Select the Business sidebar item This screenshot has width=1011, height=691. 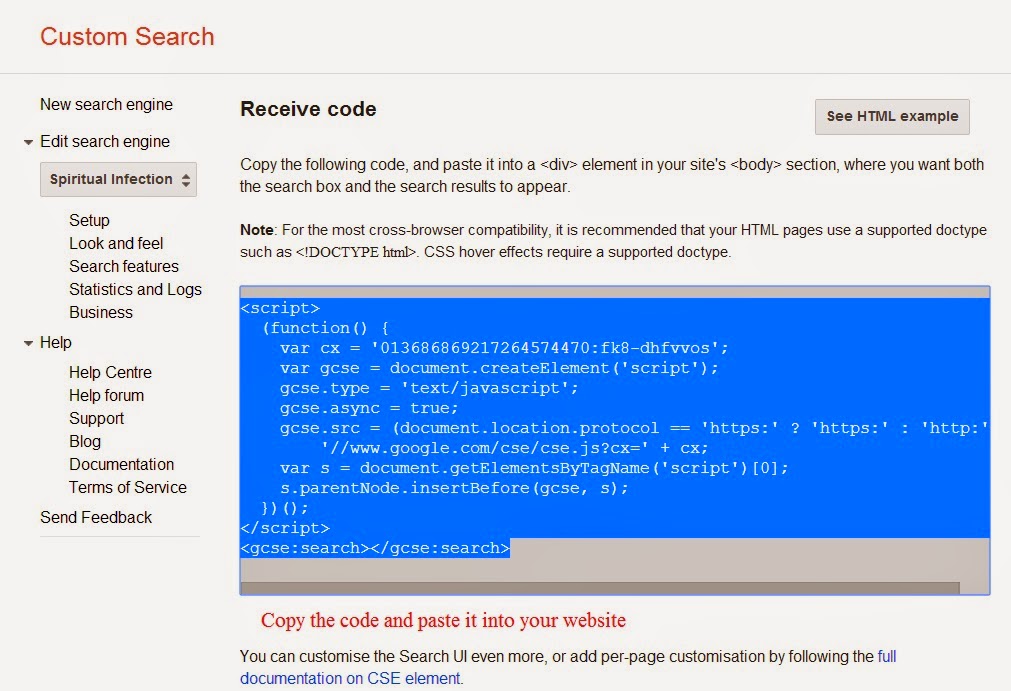[x=101, y=313]
